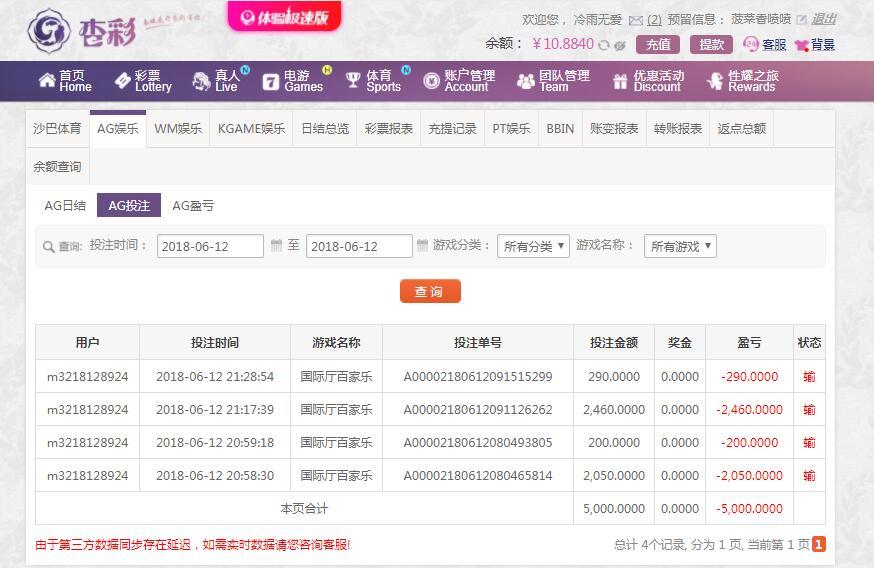Switch to the WM娱乐 tab

(x=178, y=129)
